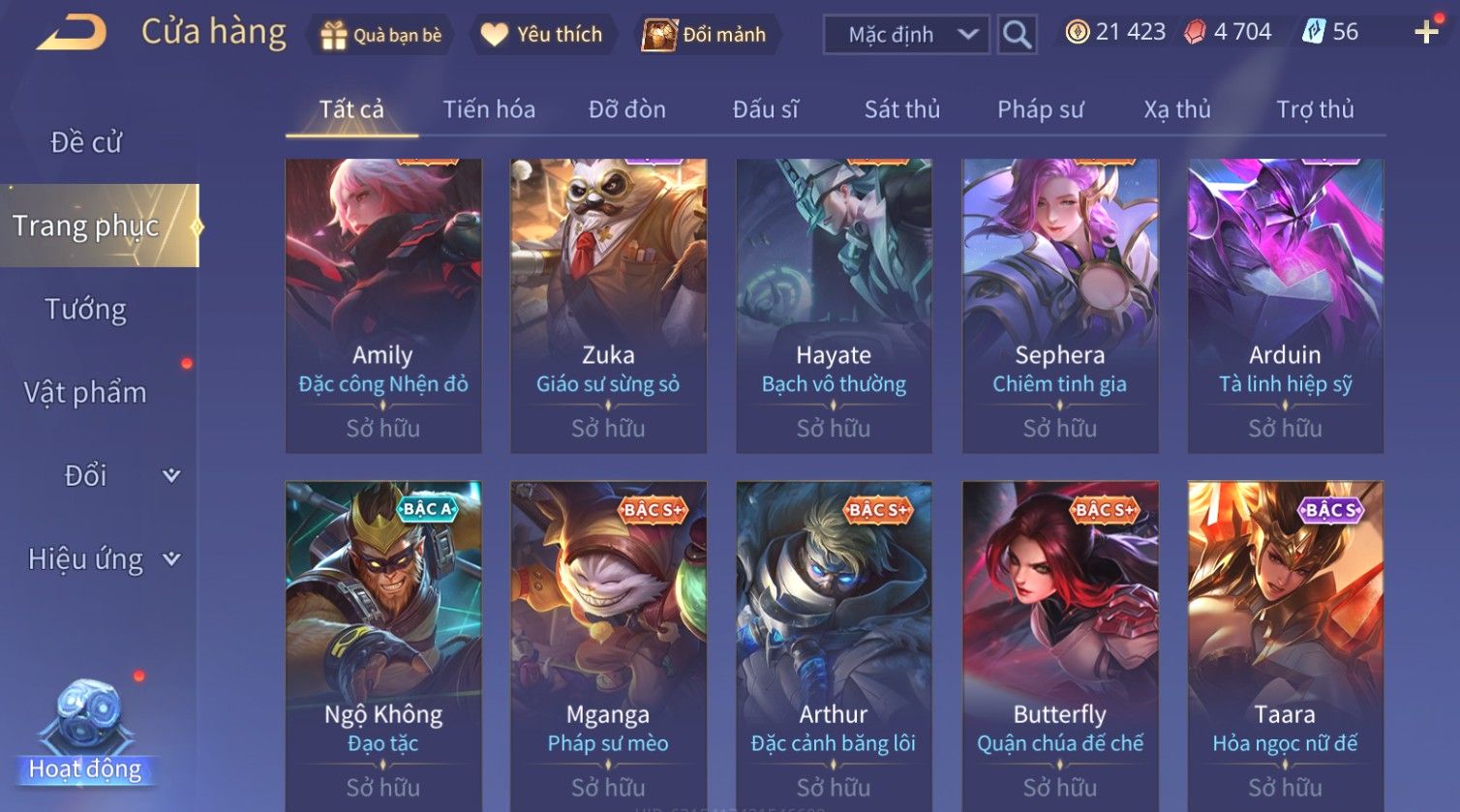
Task: Open the Mặc định sort dropdown
Action: (906, 35)
